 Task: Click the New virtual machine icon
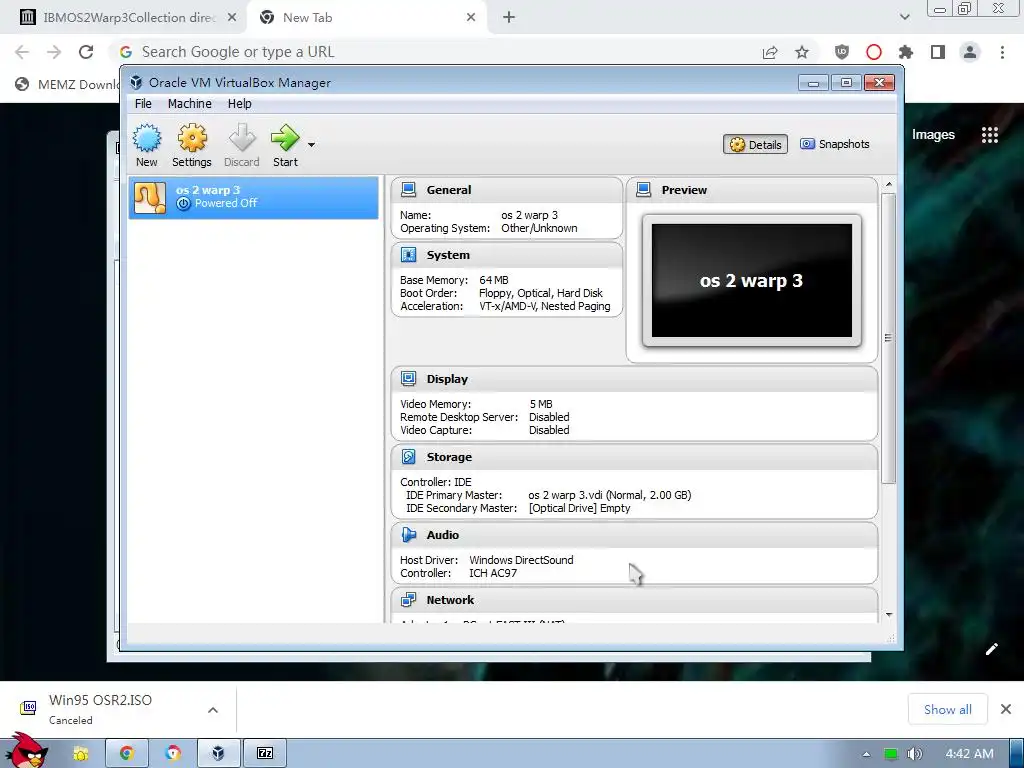point(147,138)
